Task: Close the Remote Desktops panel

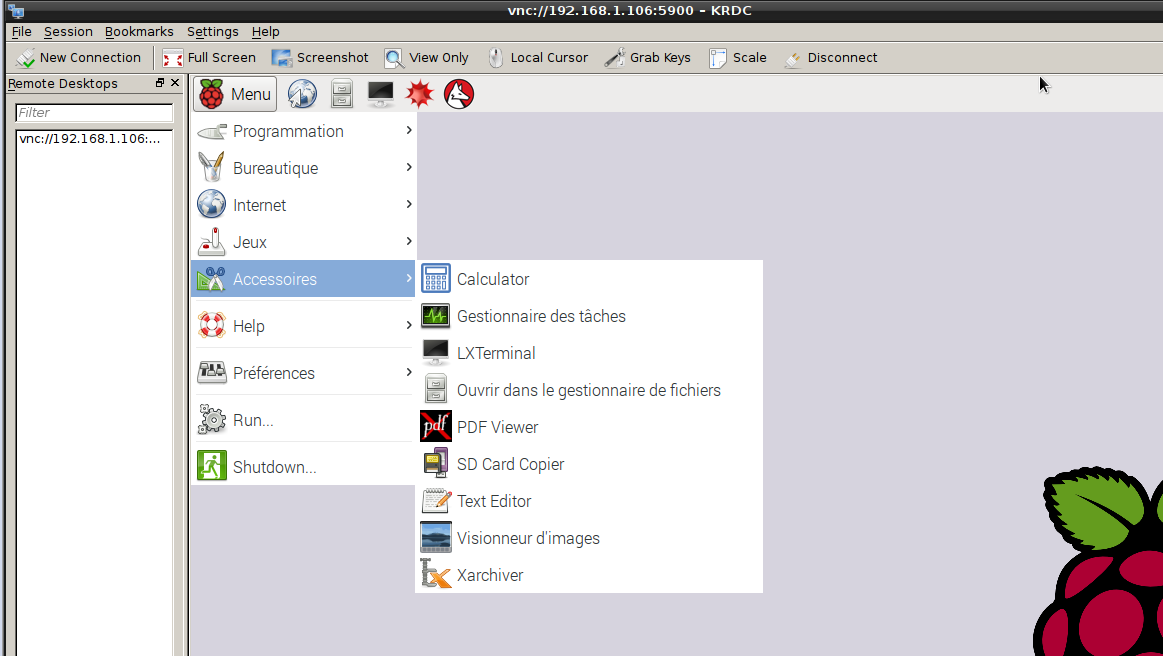Action: click(x=175, y=82)
